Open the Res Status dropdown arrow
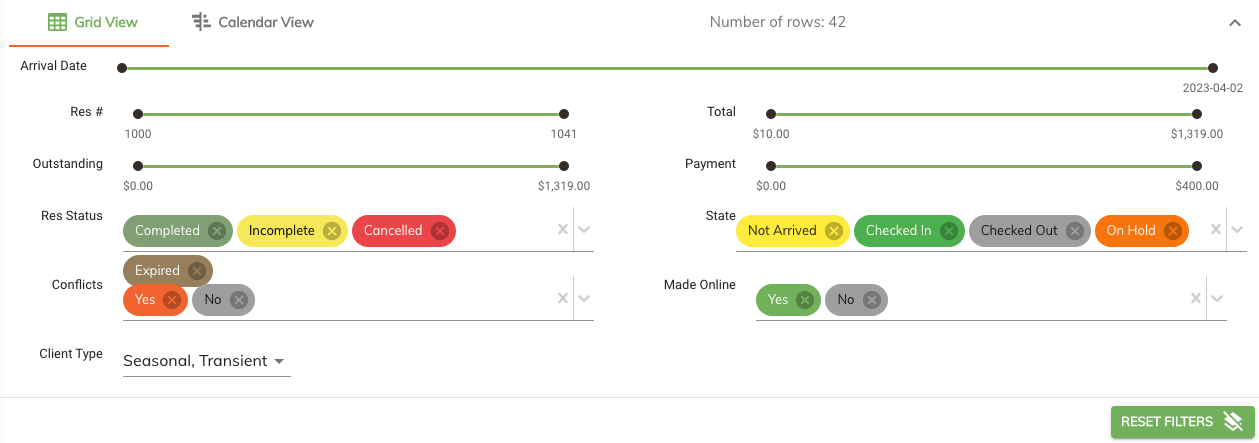Screen dimensions: 1259x443 585,230
